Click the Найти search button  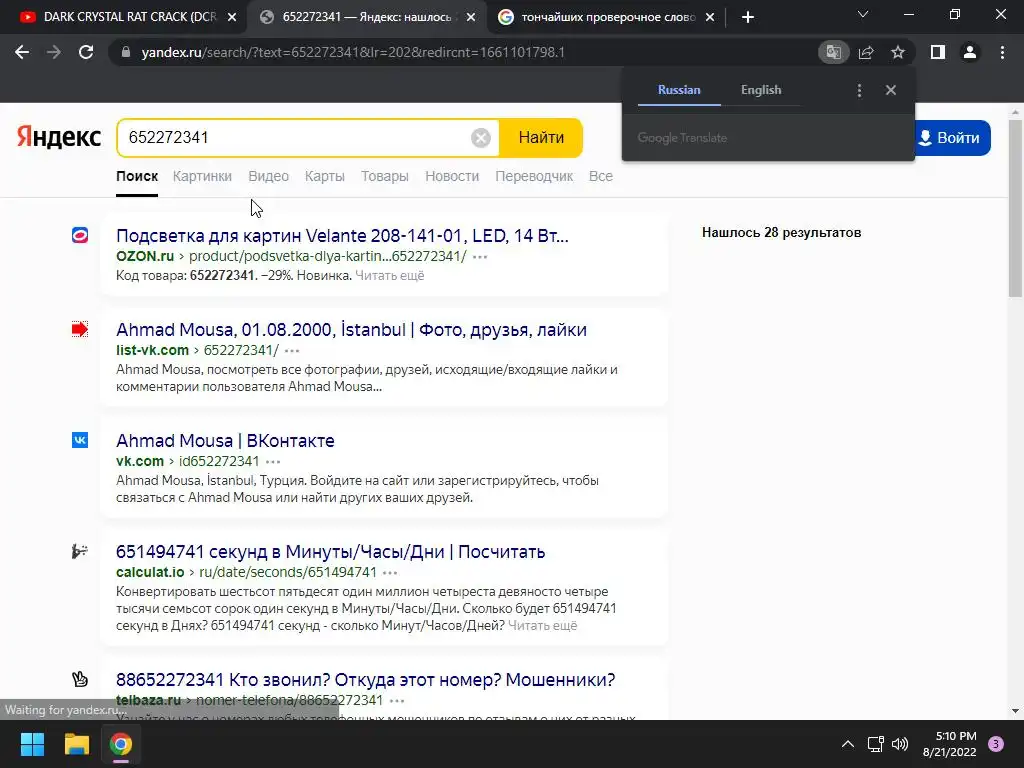[x=541, y=138]
